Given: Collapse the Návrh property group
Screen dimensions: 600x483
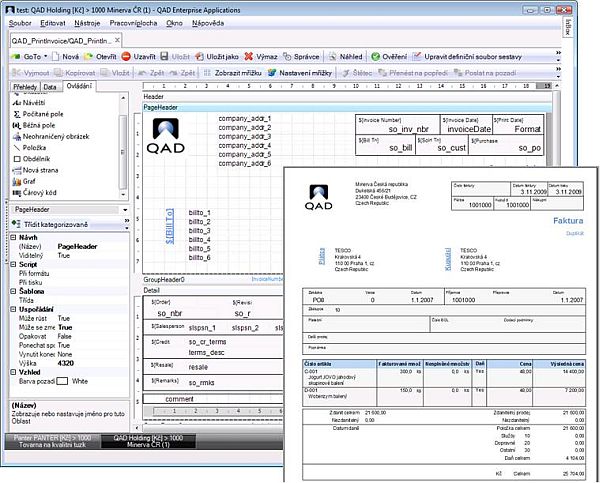Looking at the screenshot, I should point(13,237).
